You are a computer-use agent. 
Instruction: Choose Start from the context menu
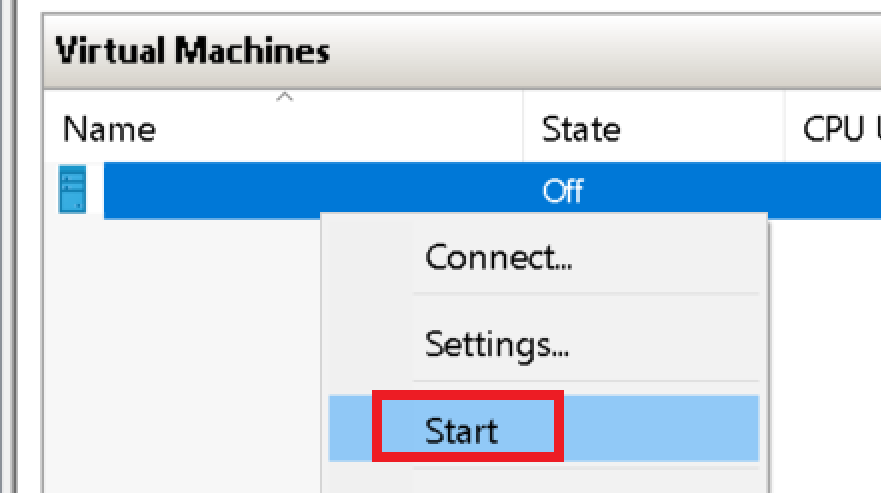(462, 430)
